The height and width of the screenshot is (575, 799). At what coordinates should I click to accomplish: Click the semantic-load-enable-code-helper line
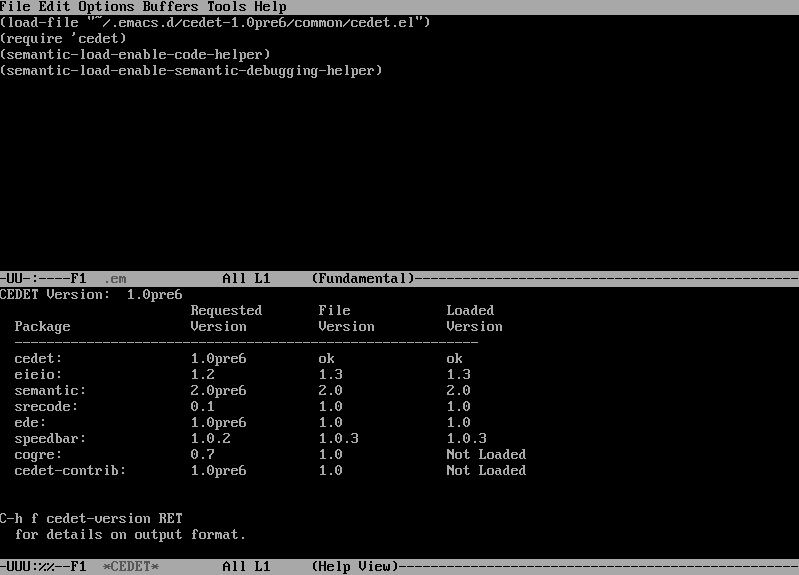tap(135, 55)
